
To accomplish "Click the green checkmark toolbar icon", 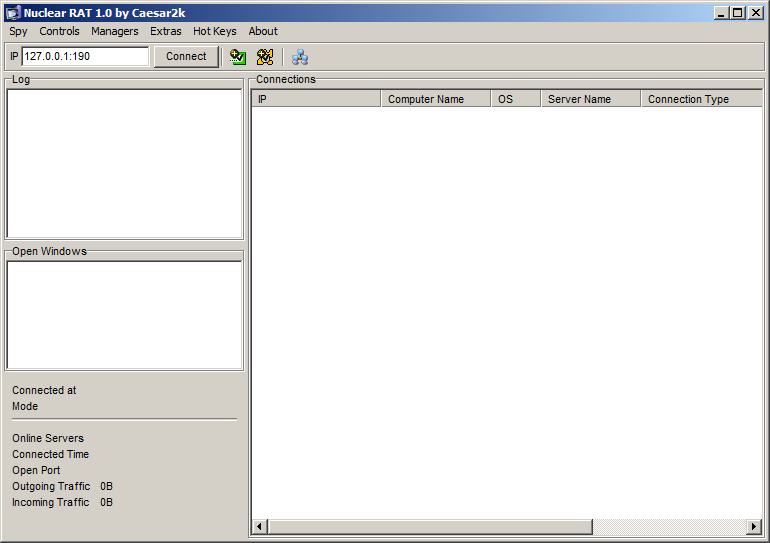I will 237,57.
